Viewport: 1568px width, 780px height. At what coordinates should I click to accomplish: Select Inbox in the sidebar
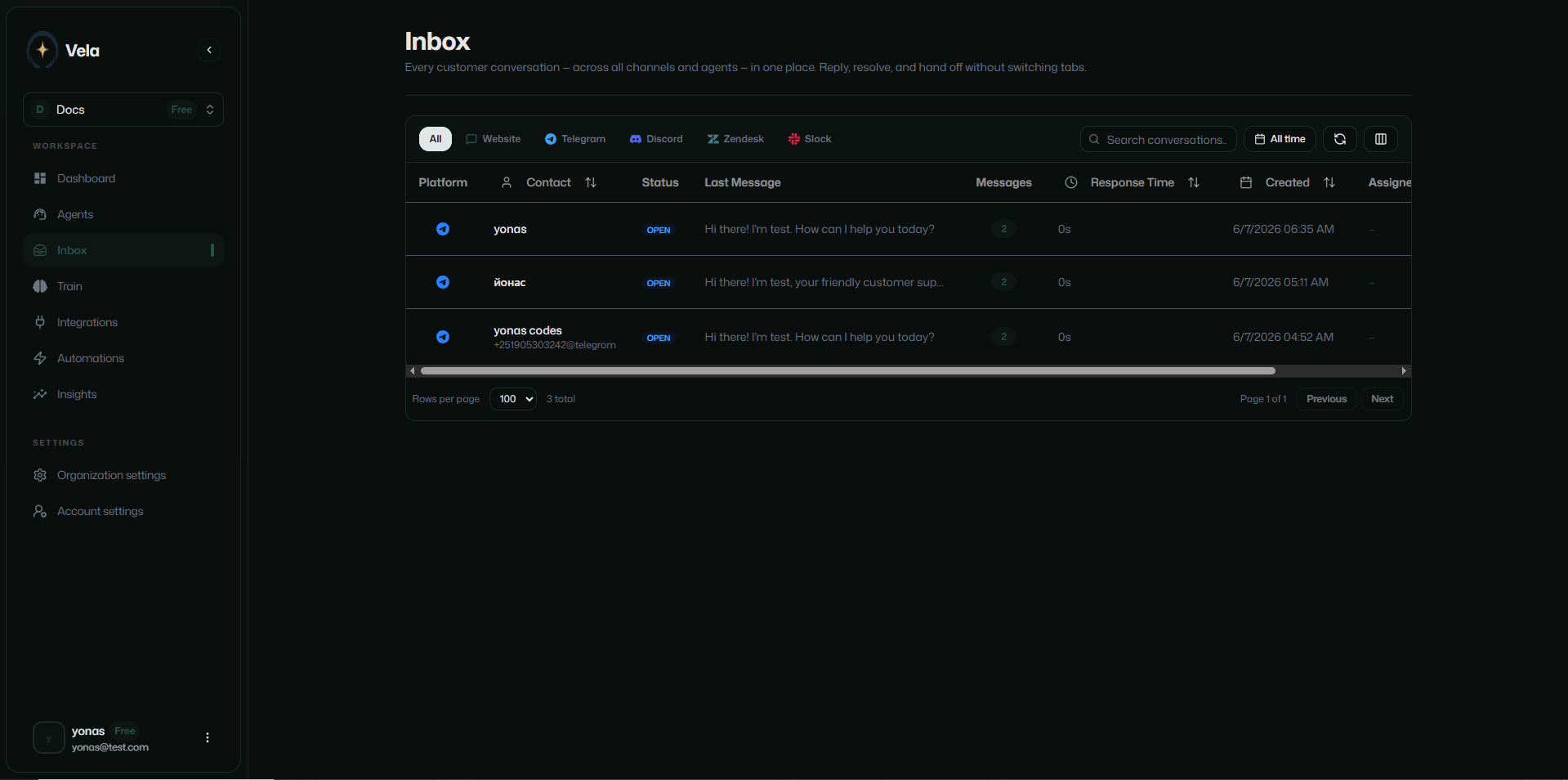123,250
